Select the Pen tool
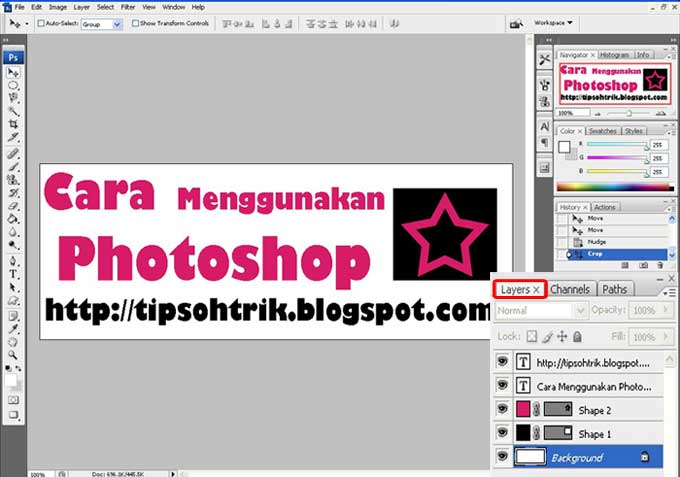This screenshot has width=680, height=477. (x=13, y=261)
